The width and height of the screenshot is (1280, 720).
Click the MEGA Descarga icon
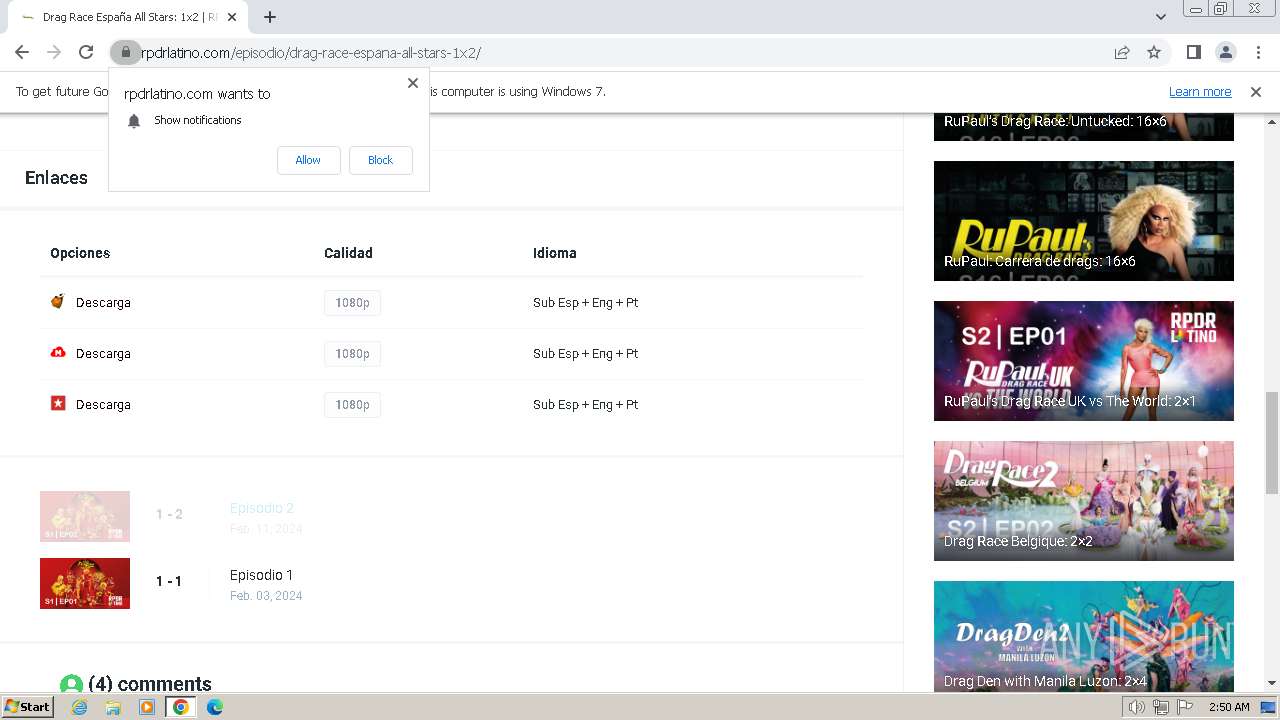[x=58, y=352]
